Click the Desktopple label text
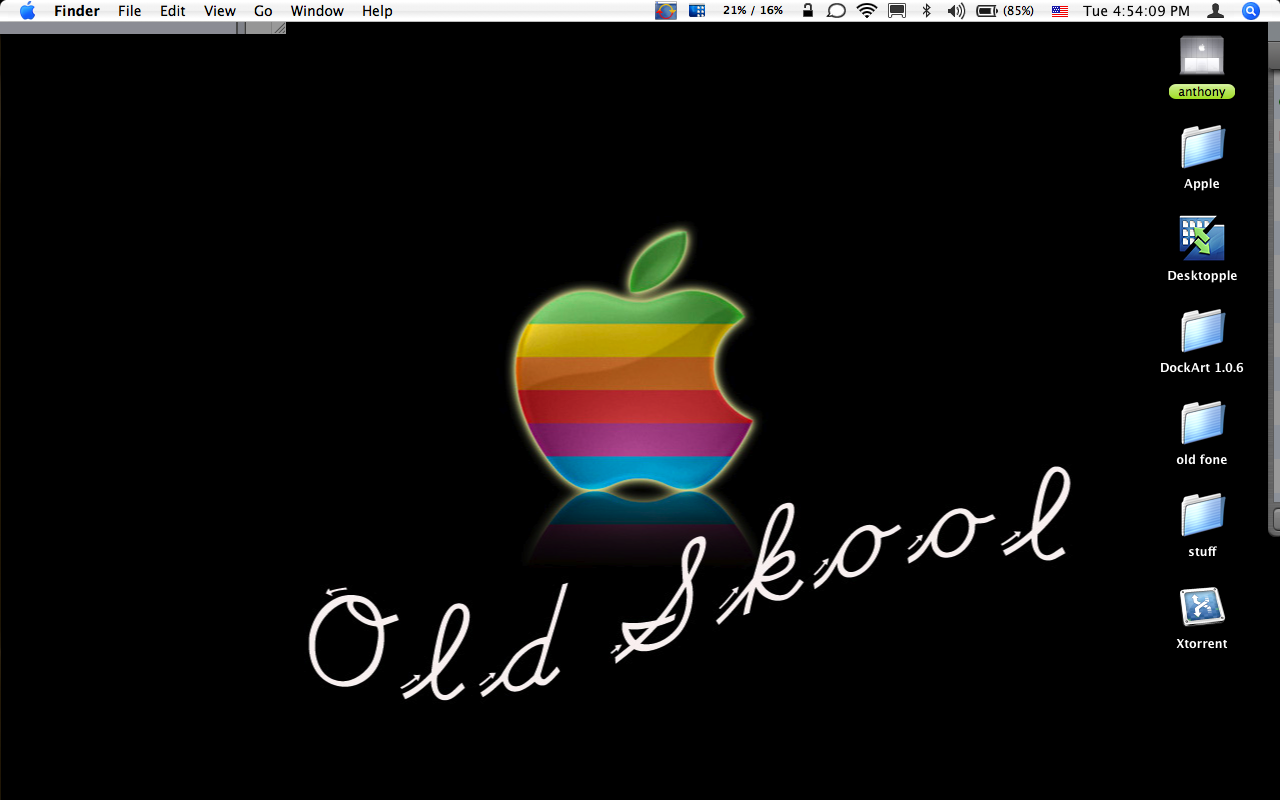 pos(1202,276)
